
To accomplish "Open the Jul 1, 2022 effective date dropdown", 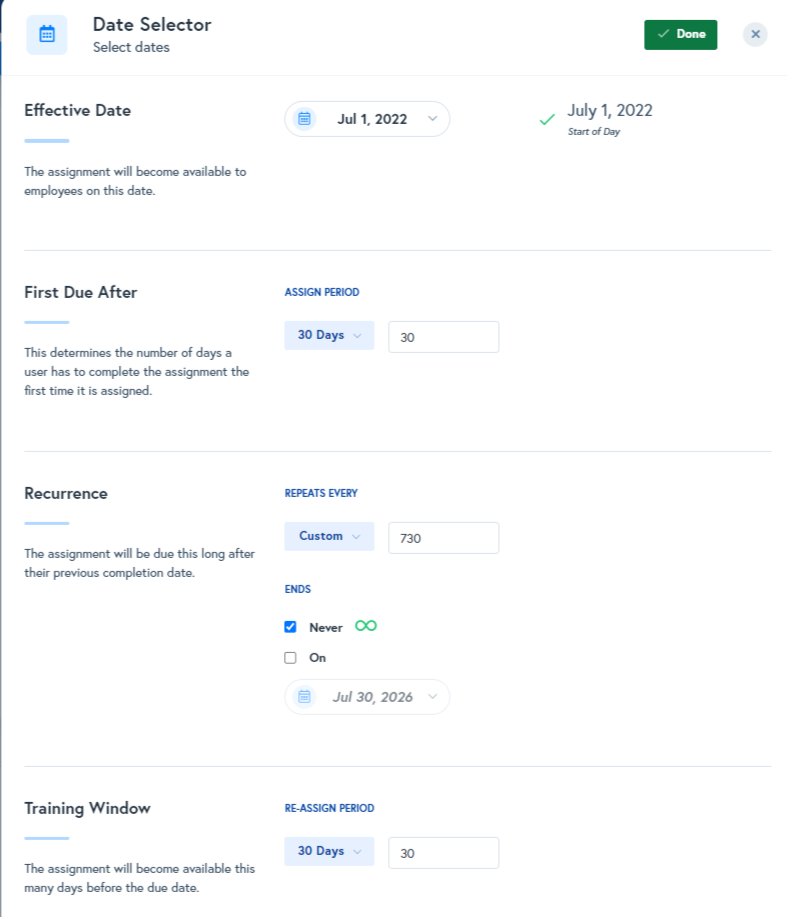I will (367, 118).
